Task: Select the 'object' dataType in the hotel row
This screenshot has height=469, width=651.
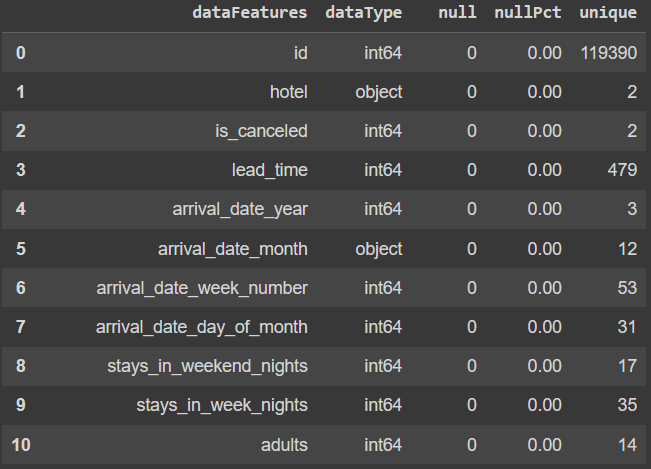Action: (379, 92)
